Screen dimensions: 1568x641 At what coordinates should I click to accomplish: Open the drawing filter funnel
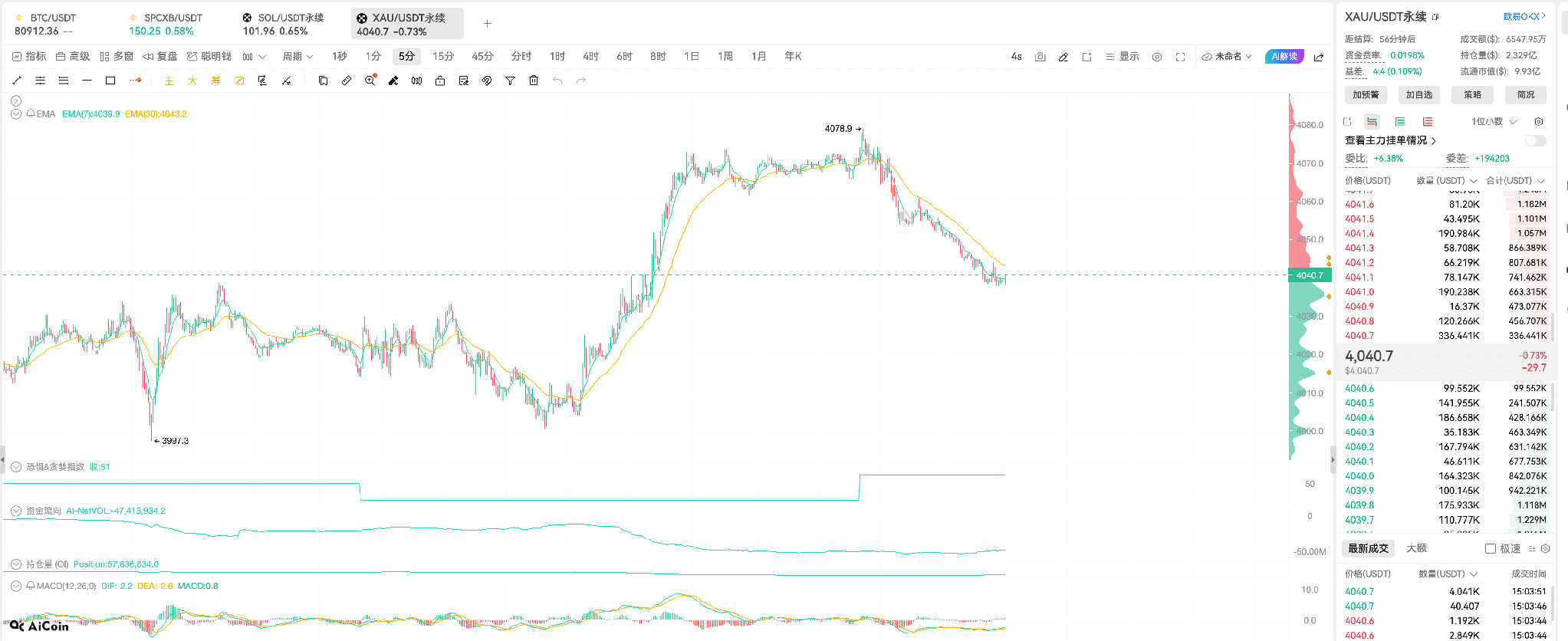510,81
